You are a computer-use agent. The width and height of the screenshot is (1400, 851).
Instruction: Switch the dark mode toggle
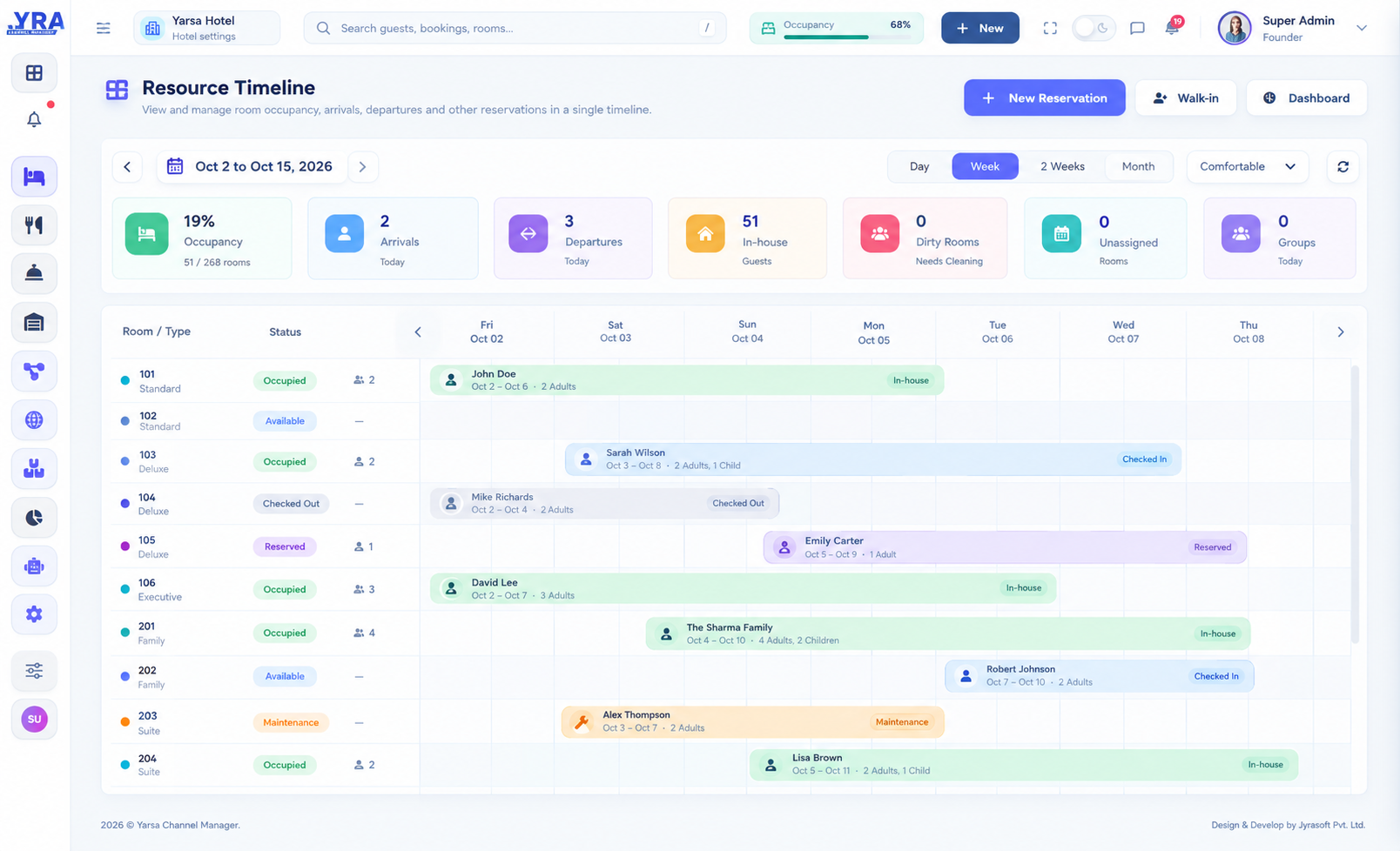coord(1093,28)
